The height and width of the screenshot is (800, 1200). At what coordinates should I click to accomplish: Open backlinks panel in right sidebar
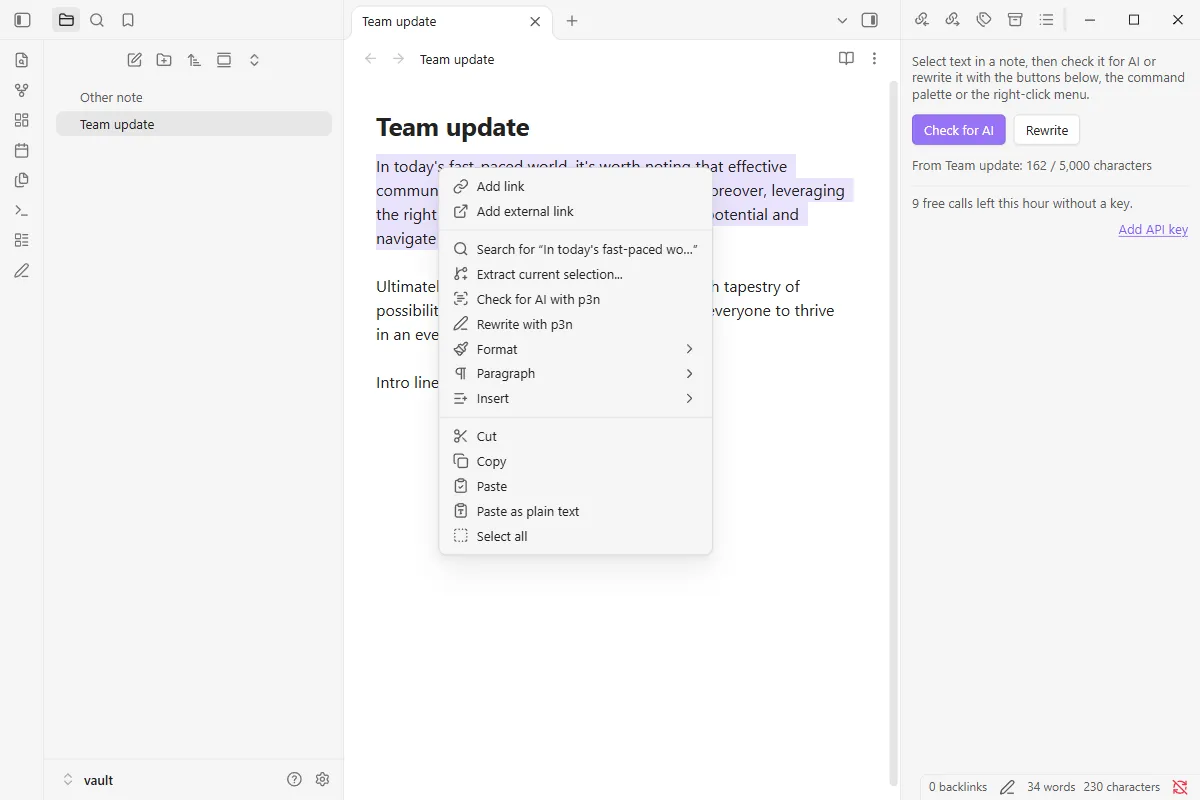[x=922, y=20]
